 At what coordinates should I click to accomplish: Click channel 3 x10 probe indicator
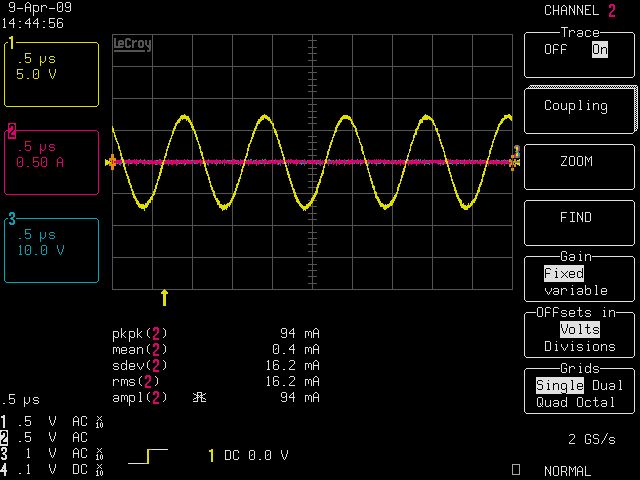(x=99, y=454)
